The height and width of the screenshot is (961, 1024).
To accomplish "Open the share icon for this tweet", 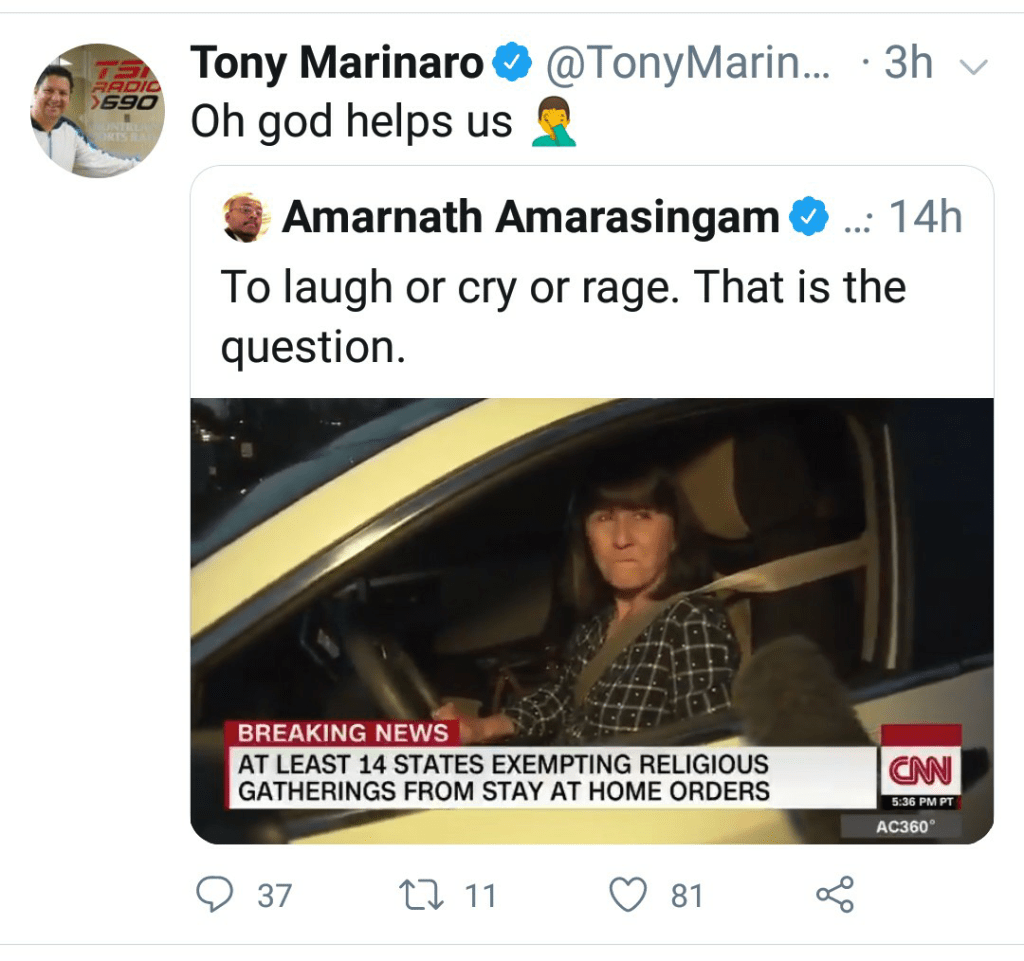I will [835, 894].
